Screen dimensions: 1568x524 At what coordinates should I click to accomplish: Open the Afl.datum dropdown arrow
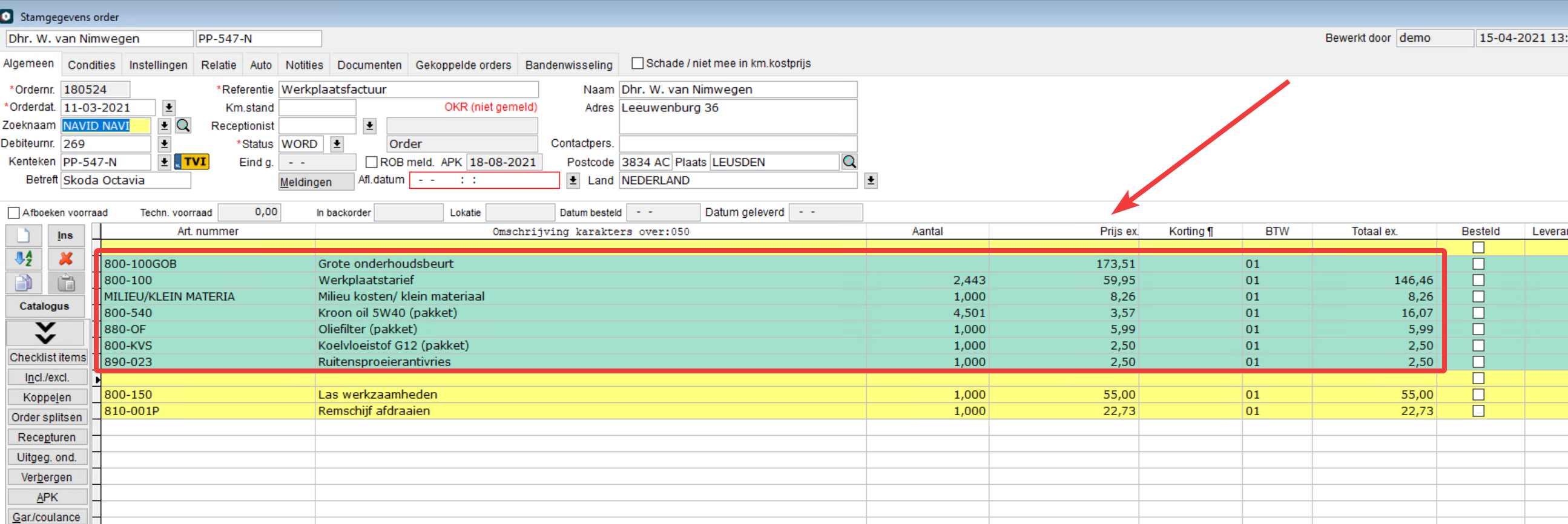click(573, 181)
